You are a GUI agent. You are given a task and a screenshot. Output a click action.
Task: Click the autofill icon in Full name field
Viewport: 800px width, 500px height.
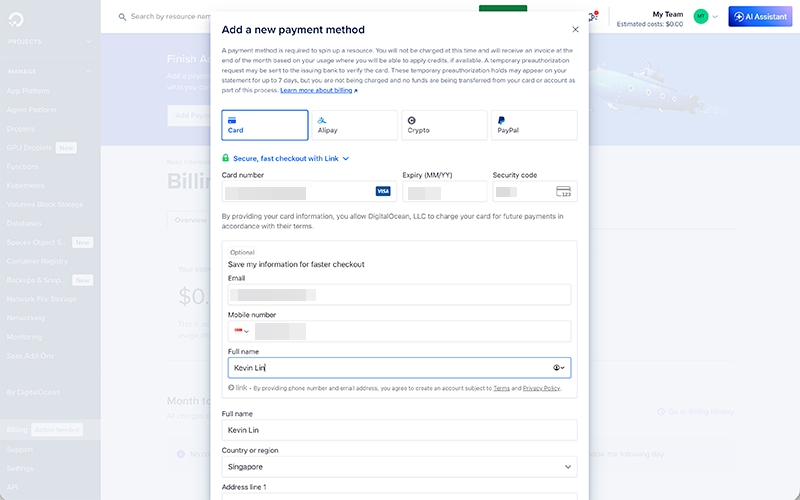[560, 368]
